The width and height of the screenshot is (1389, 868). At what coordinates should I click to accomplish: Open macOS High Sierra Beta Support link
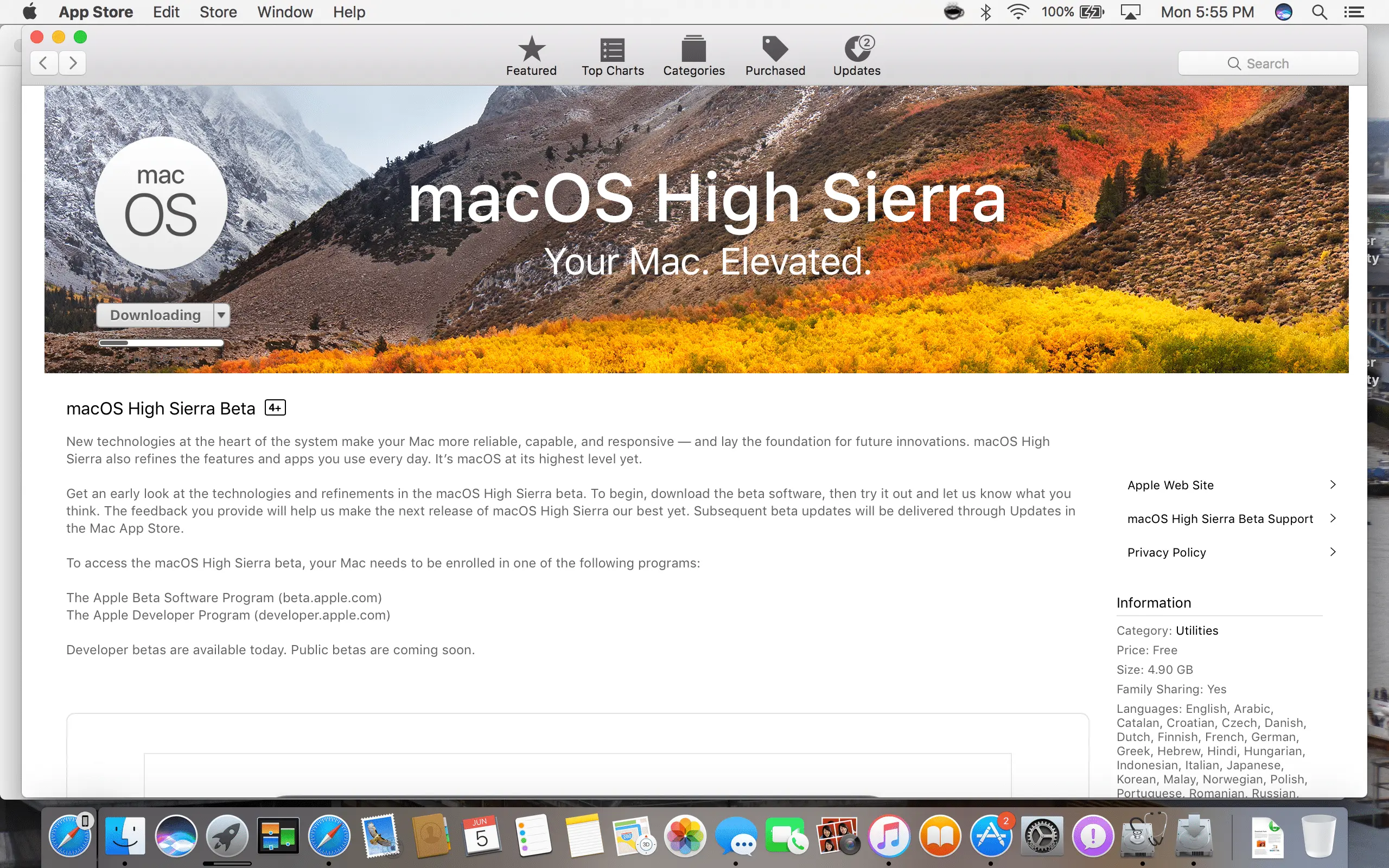1220,519
